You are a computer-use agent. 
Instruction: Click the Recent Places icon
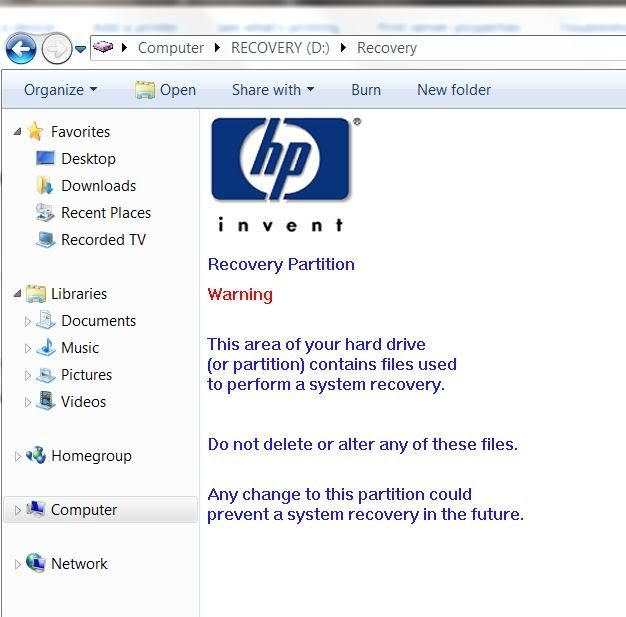point(45,212)
